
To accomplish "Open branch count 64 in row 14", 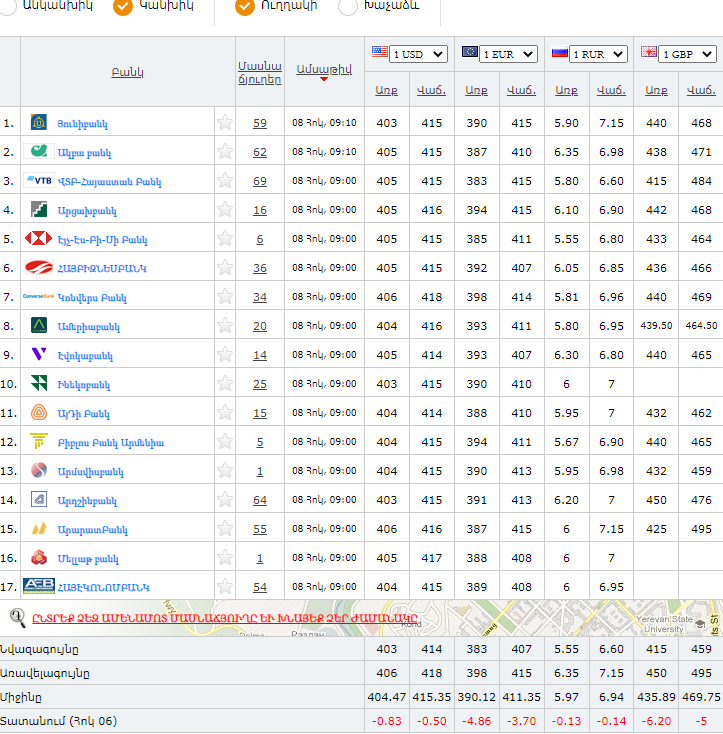I will click(260, 500).
